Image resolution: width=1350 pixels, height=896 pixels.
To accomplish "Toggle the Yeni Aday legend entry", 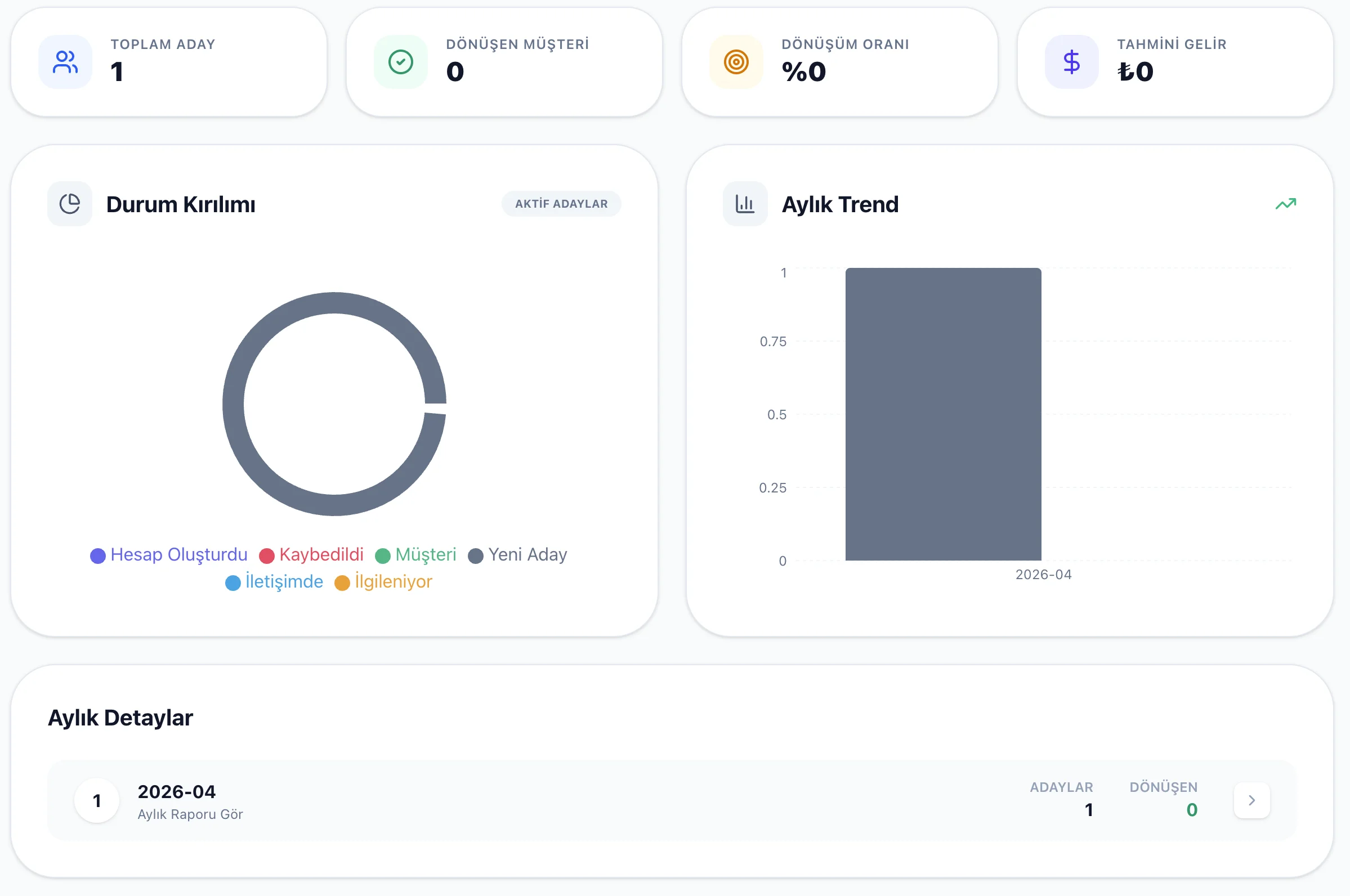I will tap(517, 554).
